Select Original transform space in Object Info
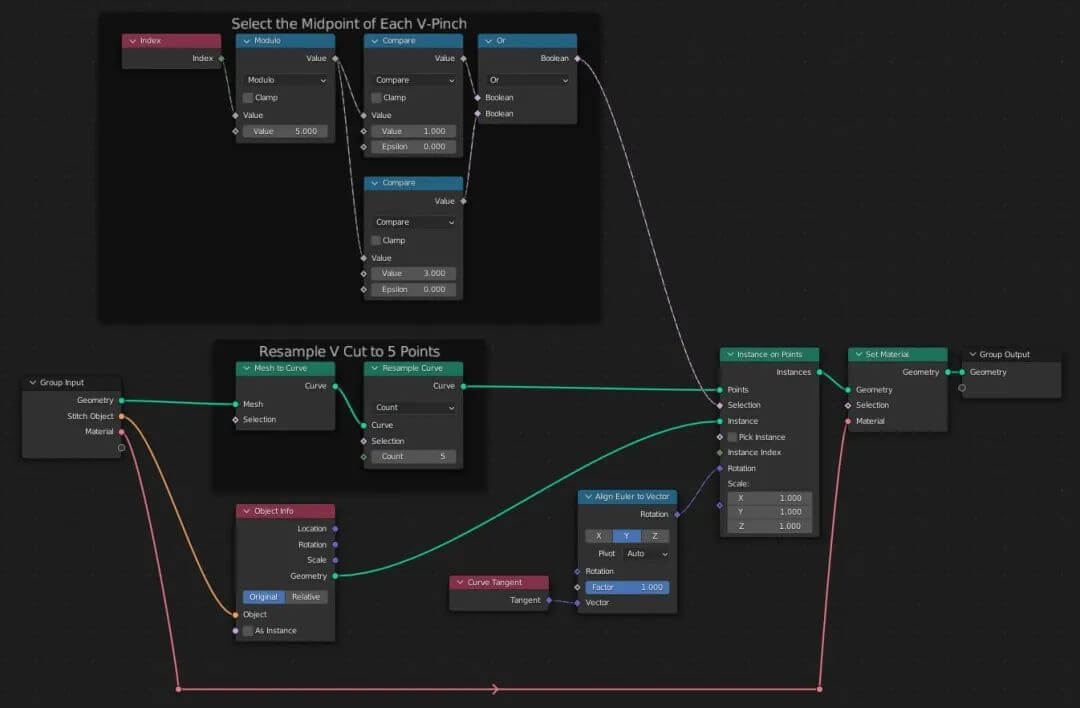The image size is (1080, 708). point(264,597)
